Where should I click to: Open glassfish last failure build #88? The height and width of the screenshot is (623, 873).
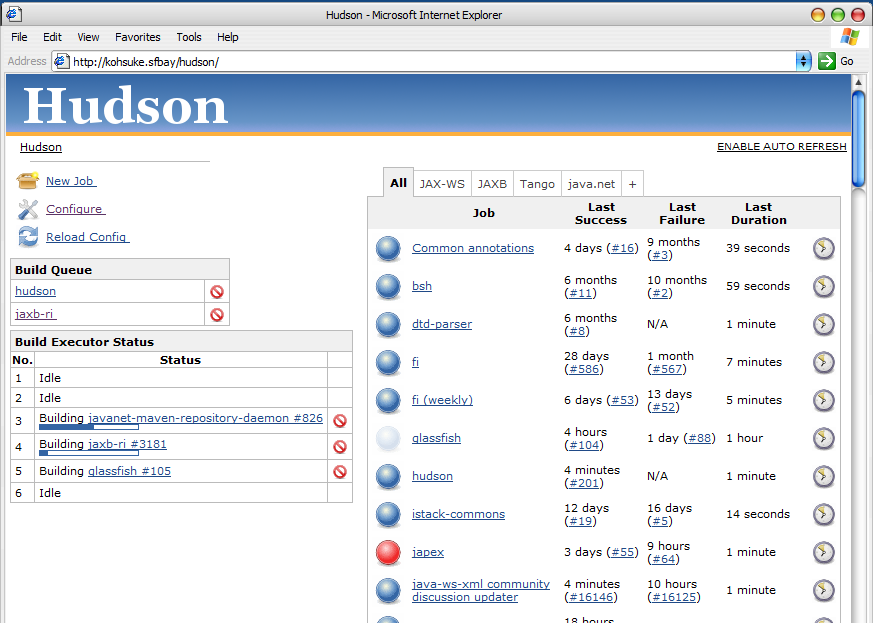click(x=700, y=438)
